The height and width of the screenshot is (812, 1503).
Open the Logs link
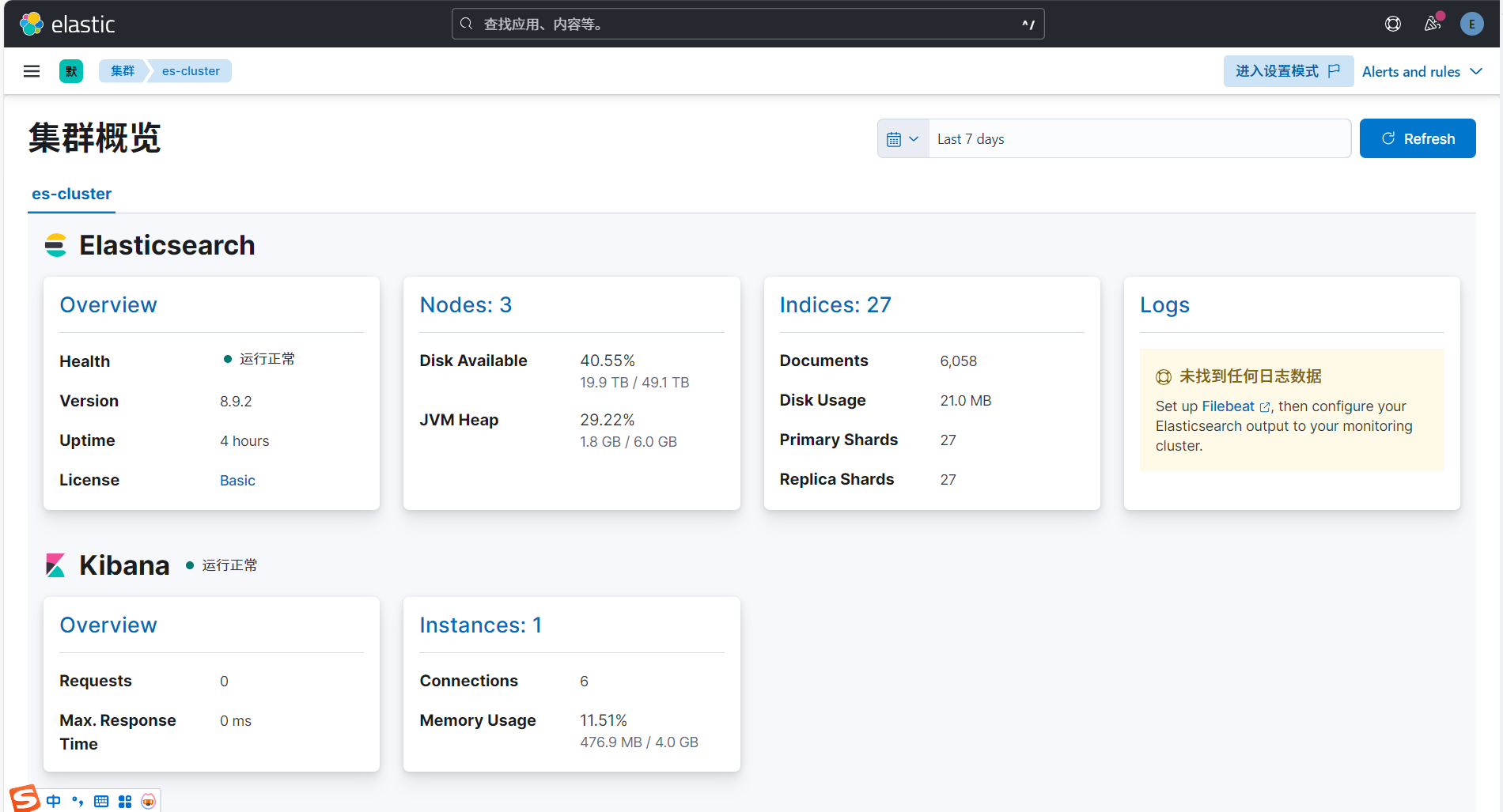[1164, 305]
